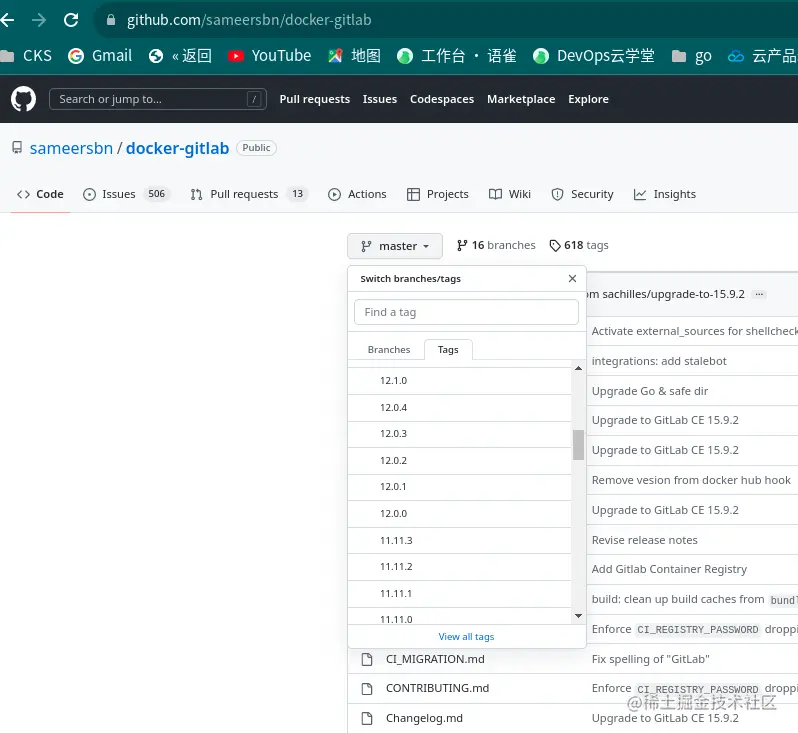Open the 工作台 · 语雀 bookmark

[457, 55]
